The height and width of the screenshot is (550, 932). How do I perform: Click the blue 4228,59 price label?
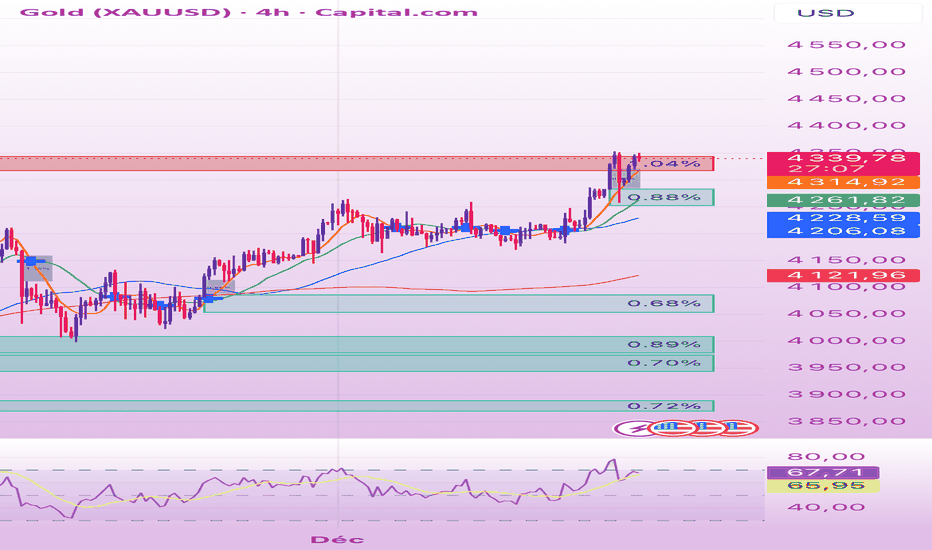coord(843,218)
